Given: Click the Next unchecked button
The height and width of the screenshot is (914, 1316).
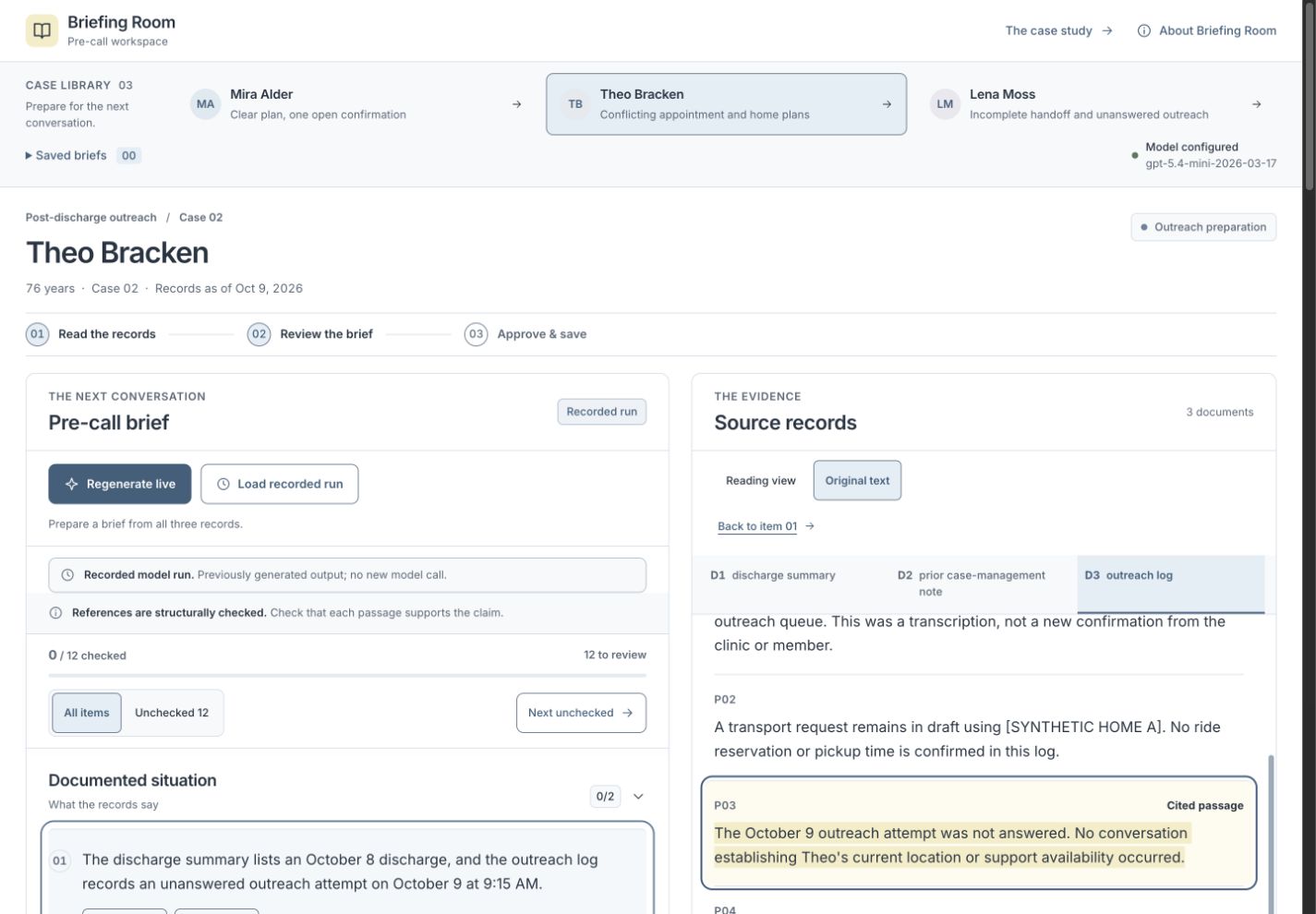Looking at the screenshot, I should pyautogui.click(x=581, y=713).
